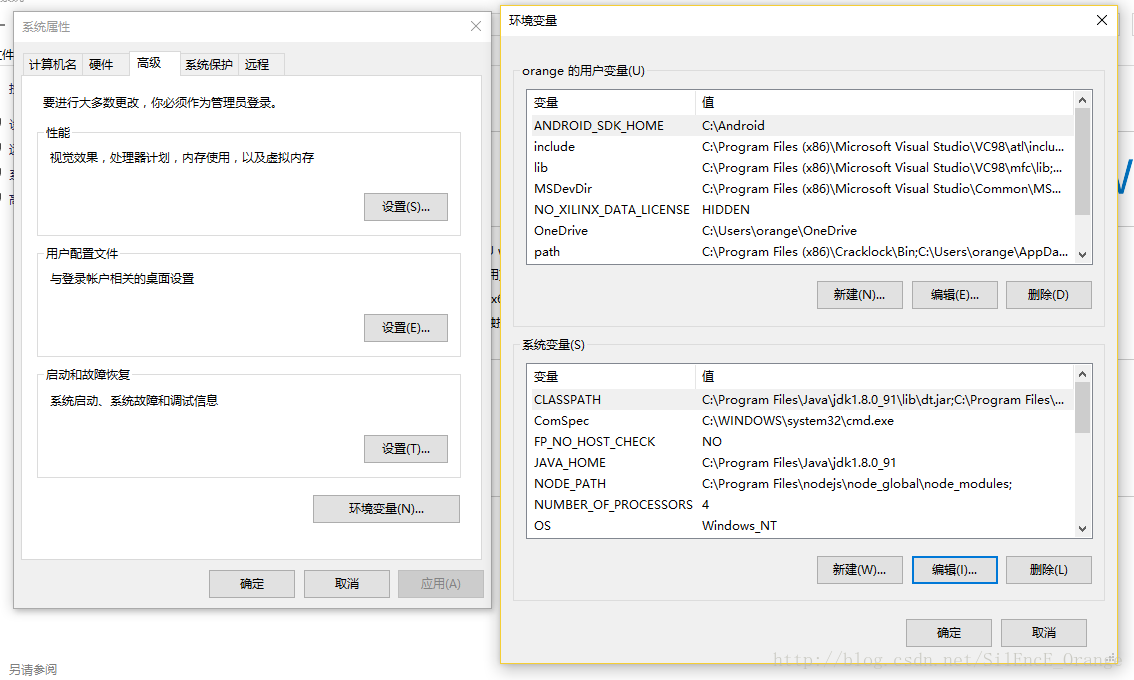Screen dimensions: 1134x680
Task: Open the 硬件 tab
Action: point(102,65)
